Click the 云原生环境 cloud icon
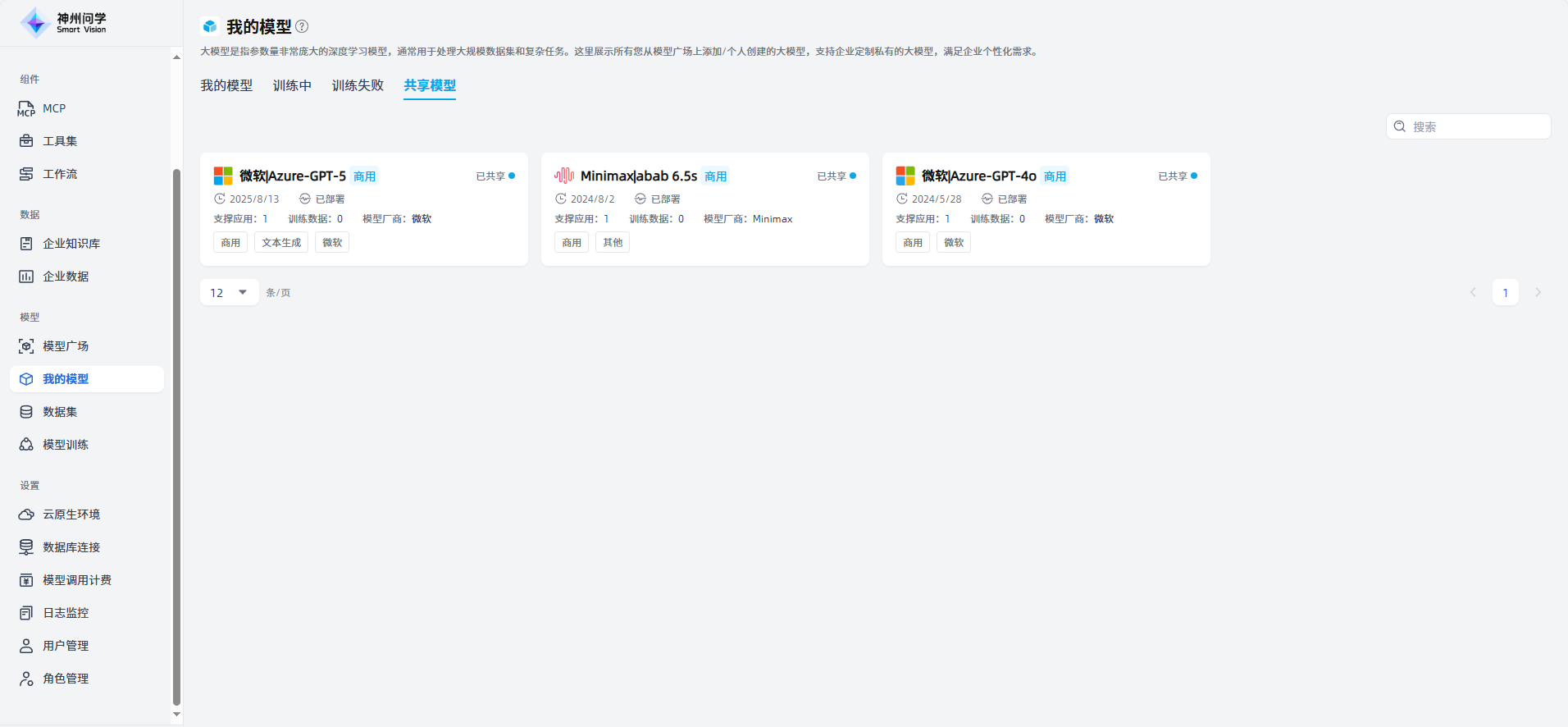The width and height of the screenshot is (1568, 727). coord(26,514)
